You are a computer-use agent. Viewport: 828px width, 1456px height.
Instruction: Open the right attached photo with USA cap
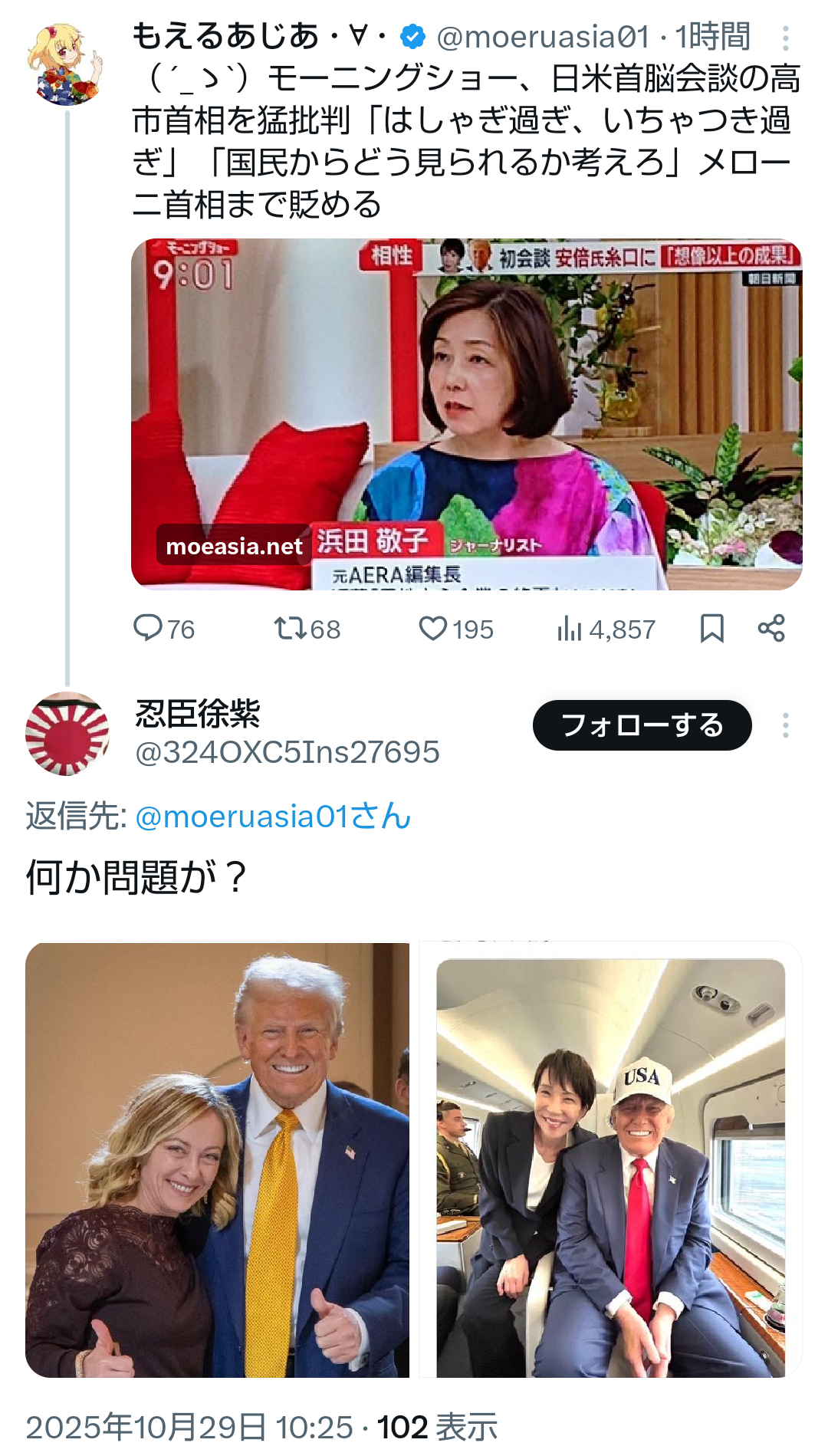tap(610, 1159)
